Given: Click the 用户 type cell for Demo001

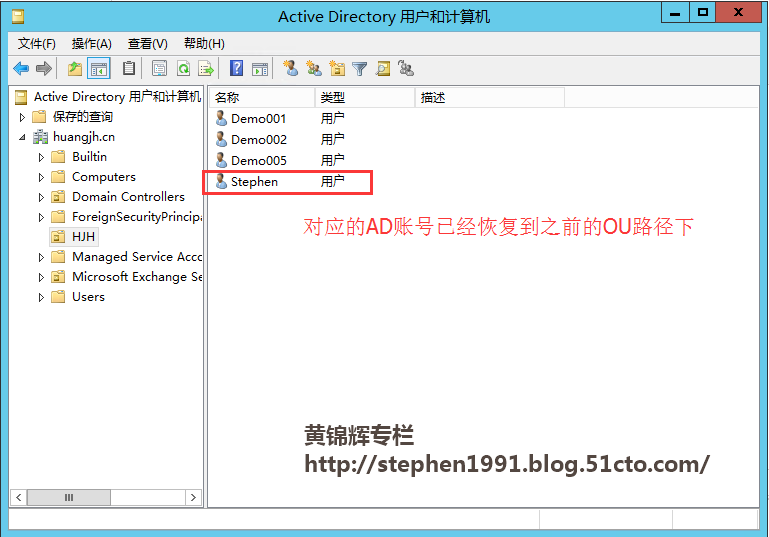Looking at the screenshot, I should pos(333,118).
